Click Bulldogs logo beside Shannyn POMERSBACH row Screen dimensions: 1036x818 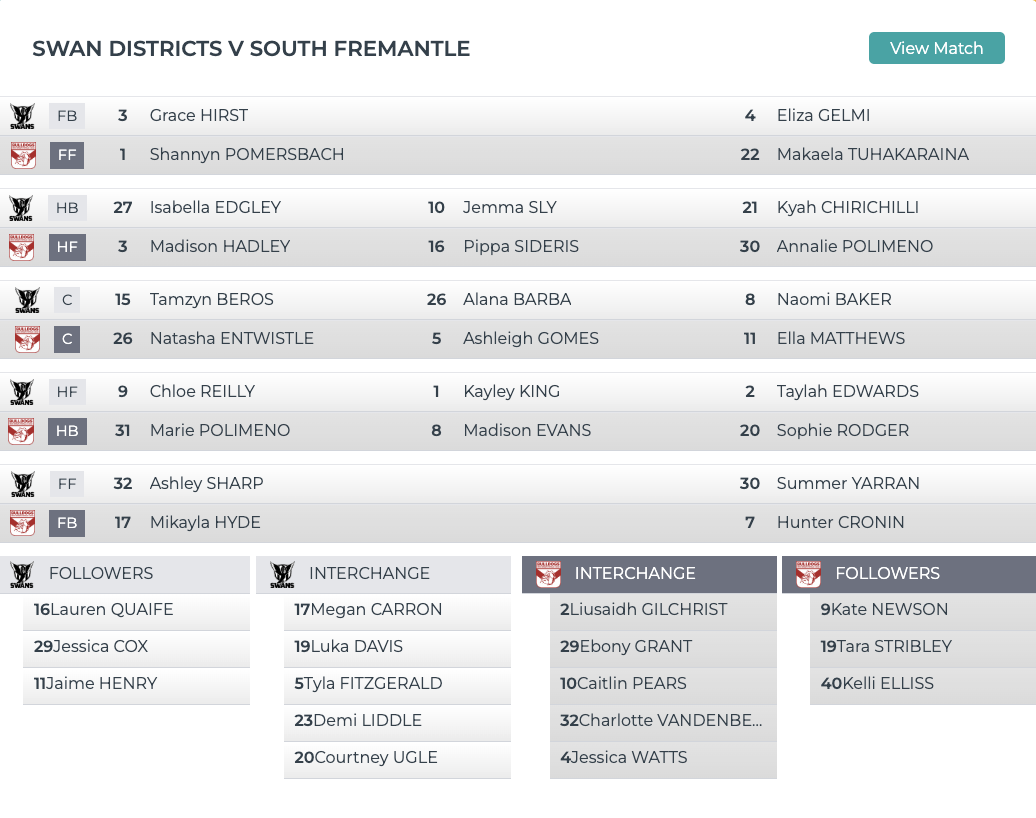pyautogui.click(x=22, y=155)
